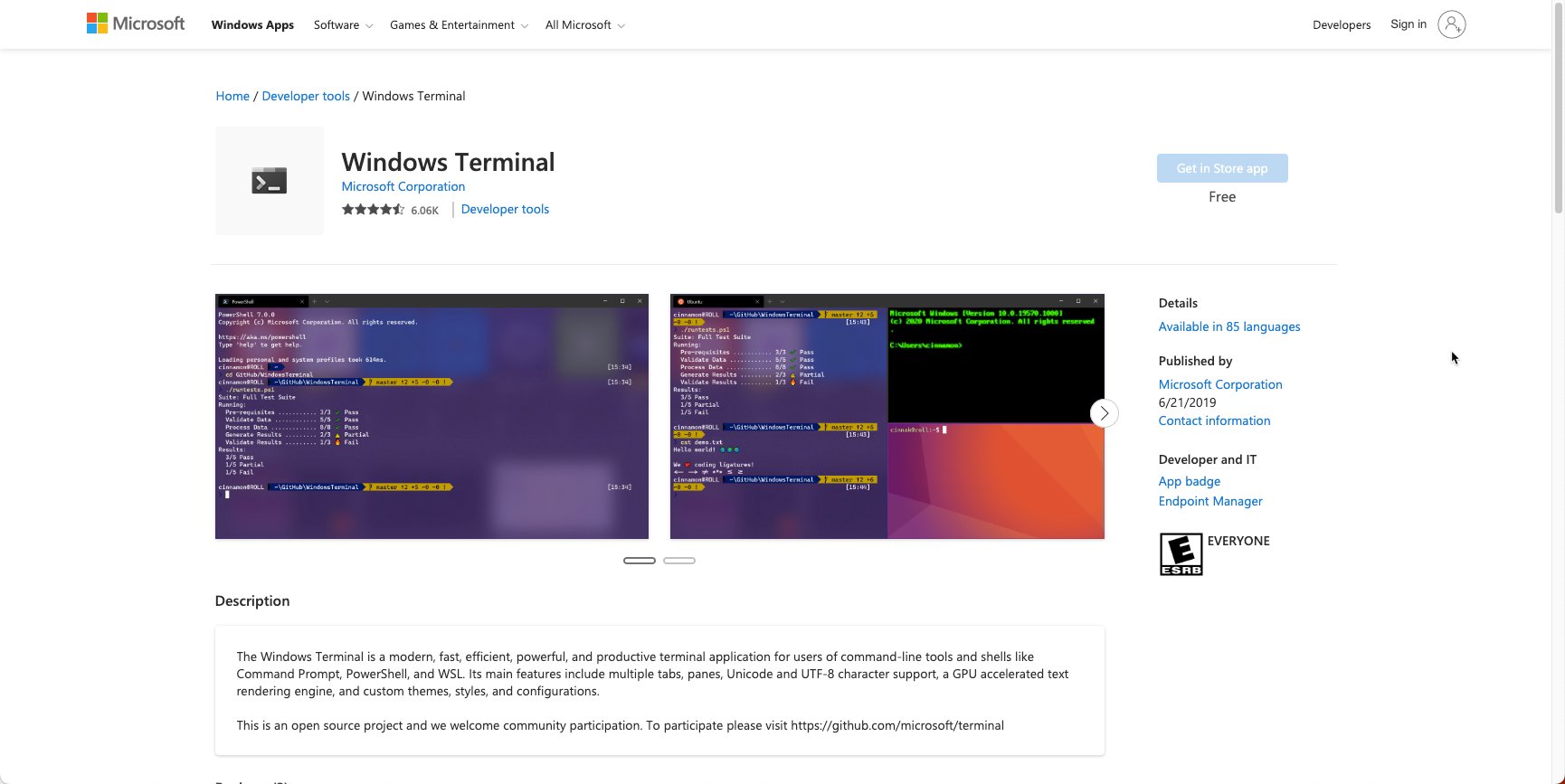Go to Home breadcrumb
1565x784 pixels.
tap(232, 96)
